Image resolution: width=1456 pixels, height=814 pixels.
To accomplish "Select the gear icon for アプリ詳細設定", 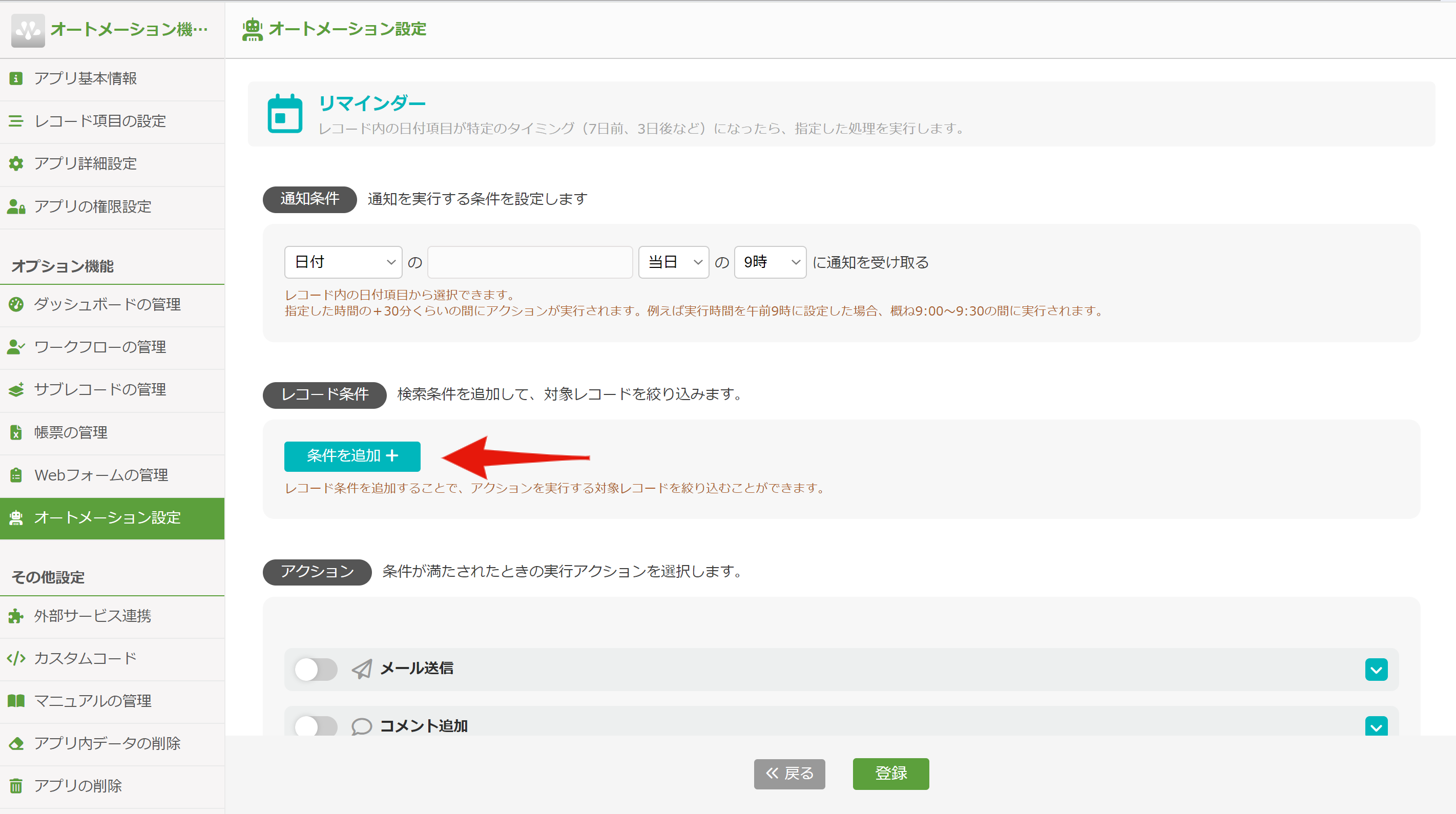I will [16, 163].
